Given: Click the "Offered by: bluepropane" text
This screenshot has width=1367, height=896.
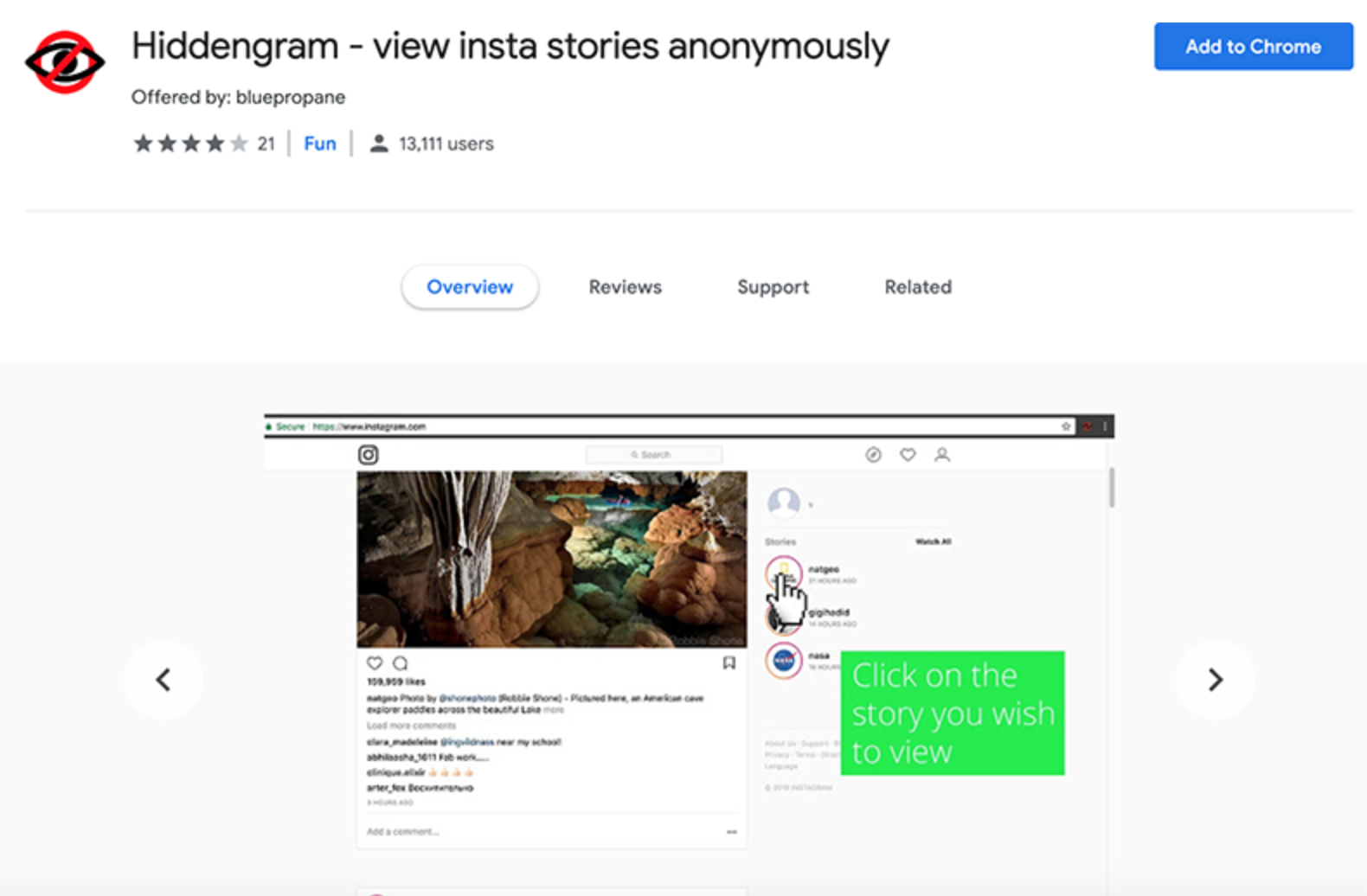Looking at the screenshot, I should [x=238, y=97].
